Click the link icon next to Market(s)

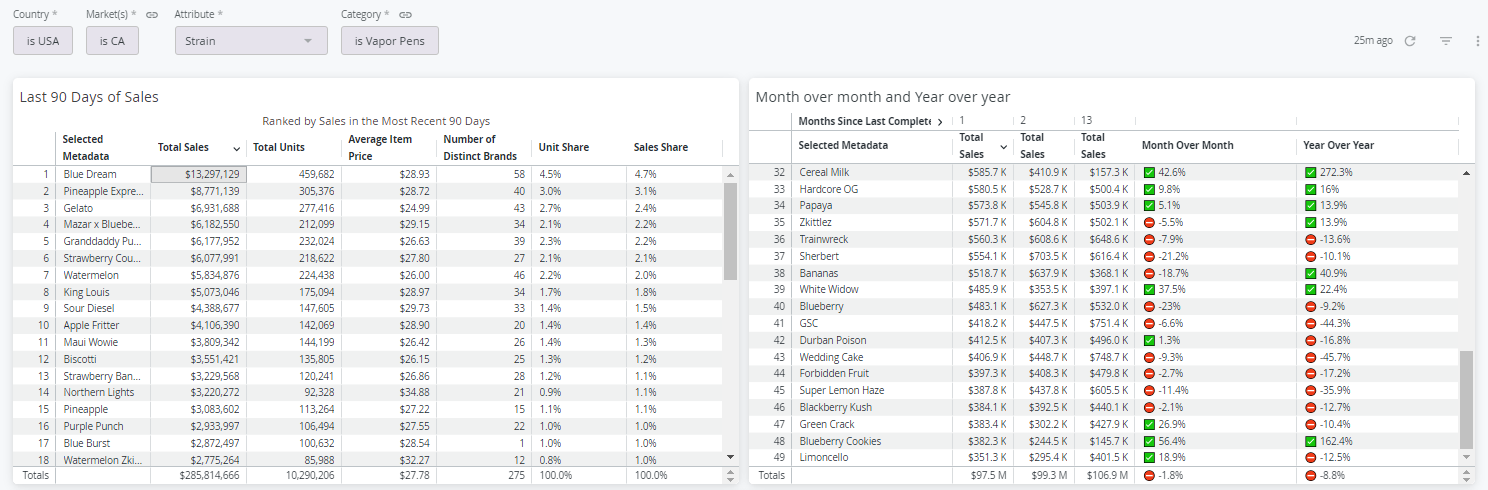[x=151, y=15]
